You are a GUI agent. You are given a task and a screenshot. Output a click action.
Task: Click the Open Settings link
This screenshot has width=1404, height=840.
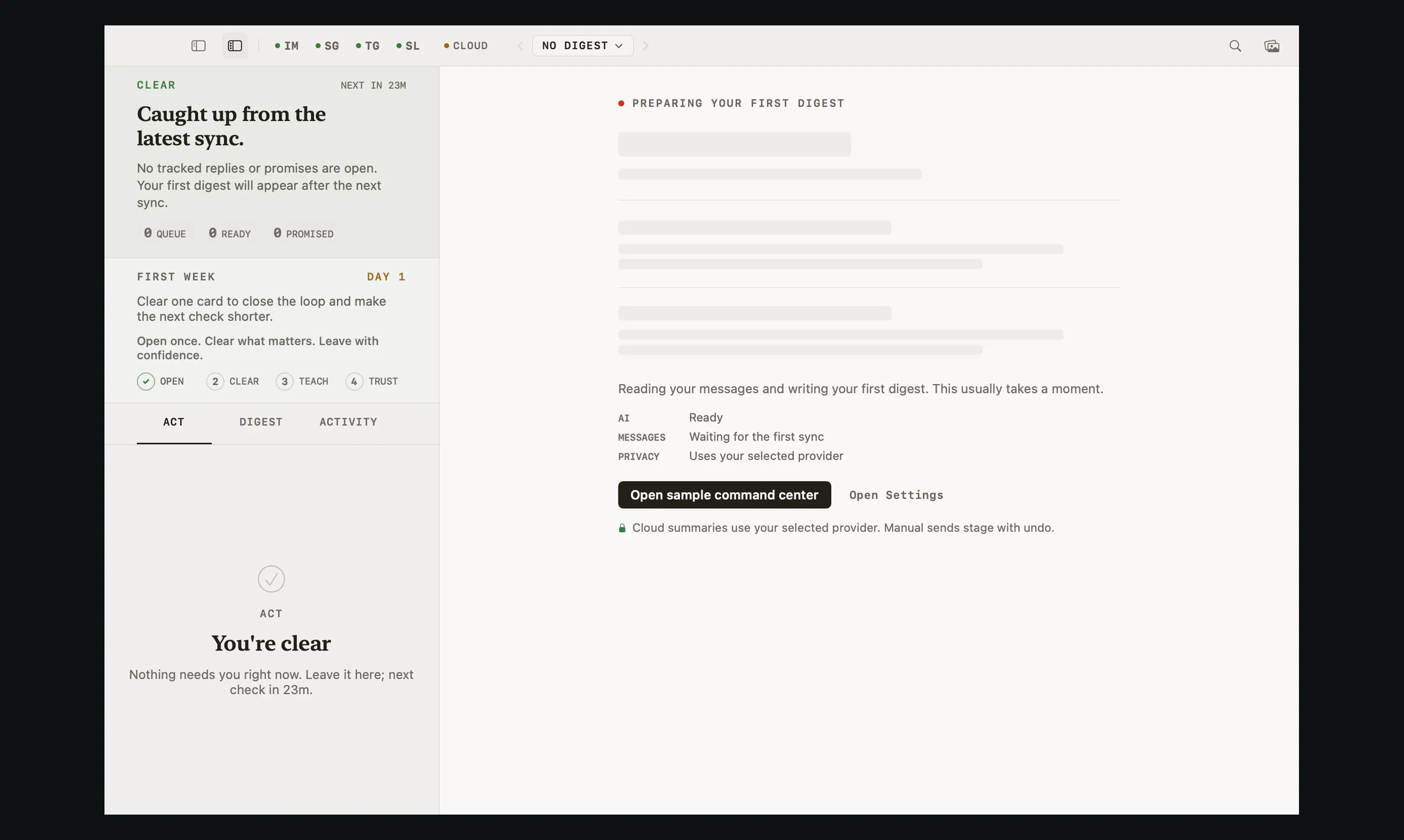(x=896, y=495)
